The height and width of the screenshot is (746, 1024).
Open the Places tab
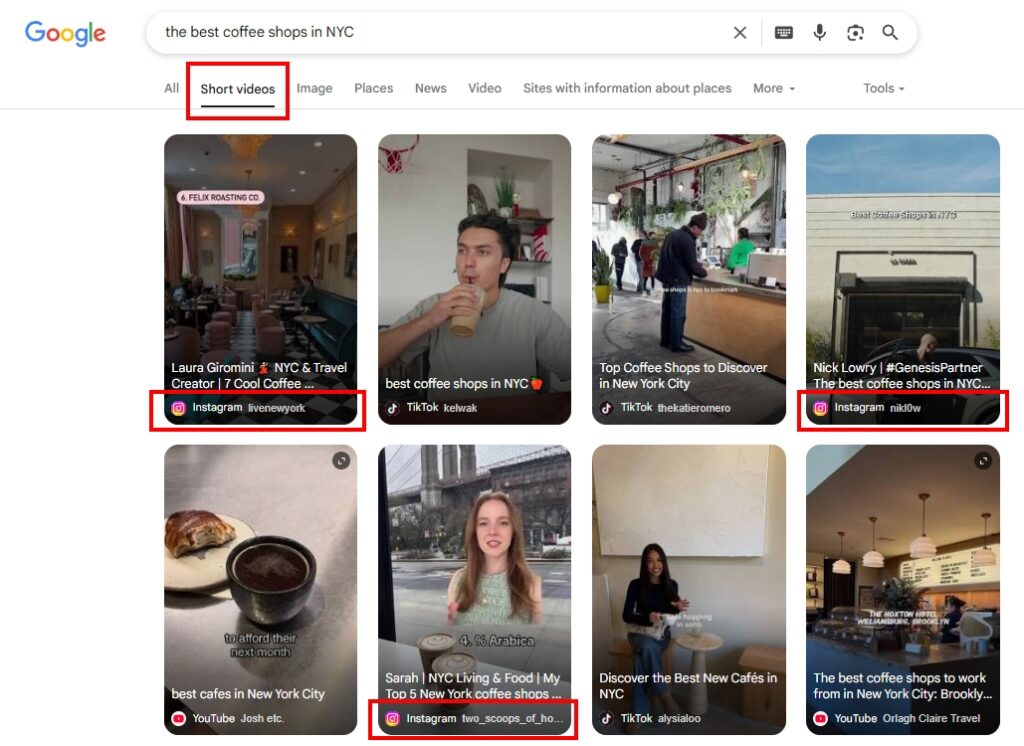[374, 88]
